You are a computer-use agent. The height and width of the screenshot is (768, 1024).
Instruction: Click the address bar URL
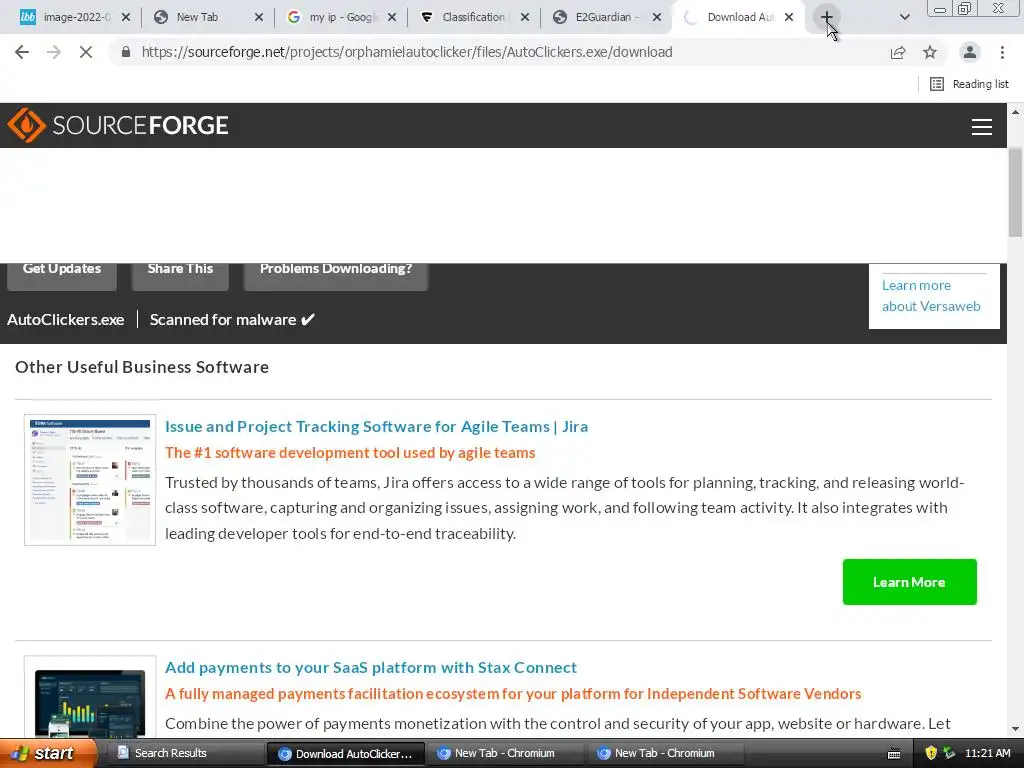[407, 52]
